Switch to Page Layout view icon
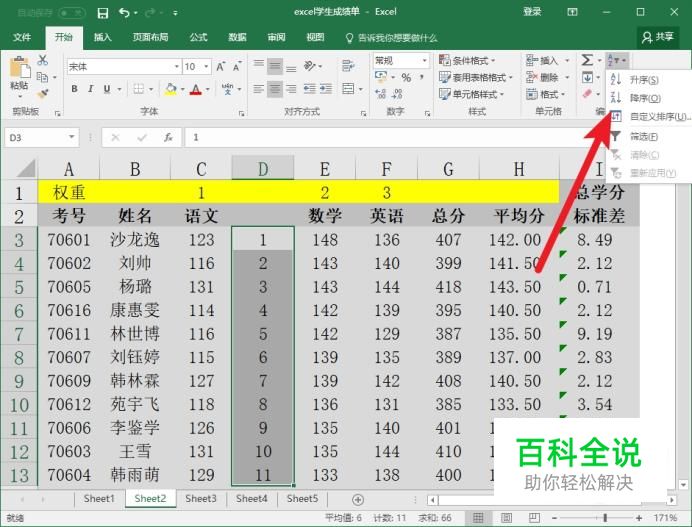 point(506,518)
